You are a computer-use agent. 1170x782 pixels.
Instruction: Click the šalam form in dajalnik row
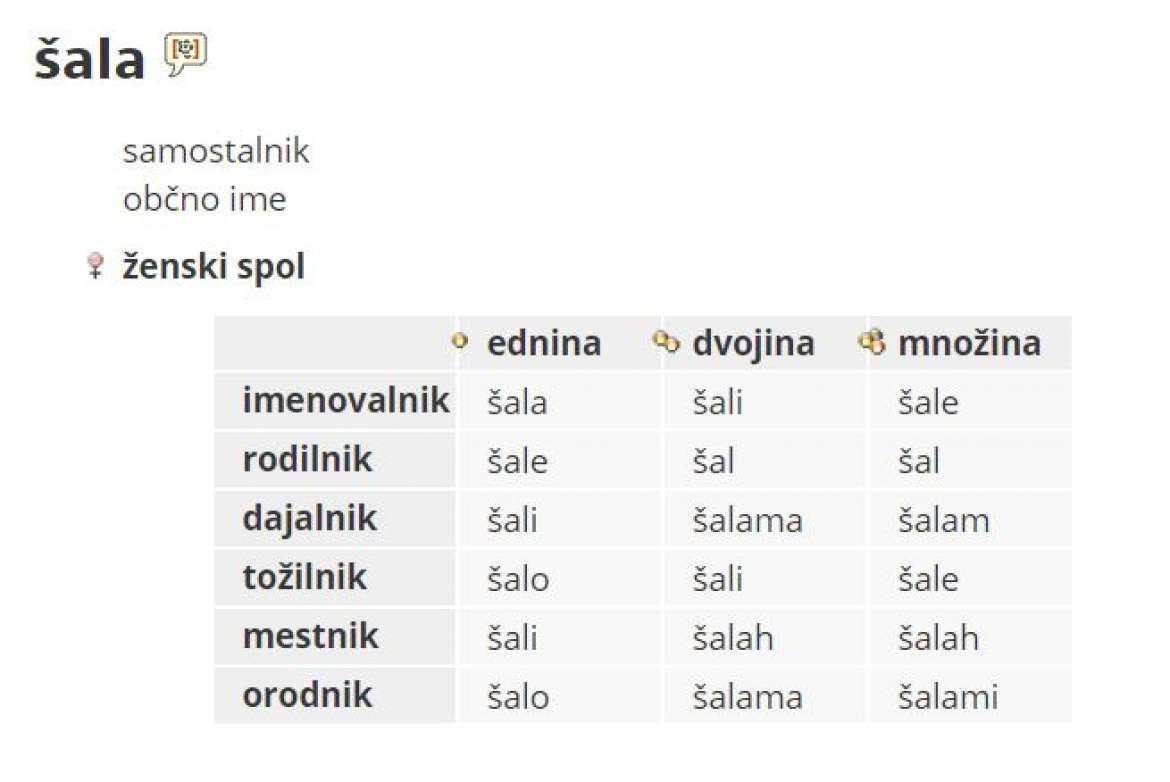point(944,520)
